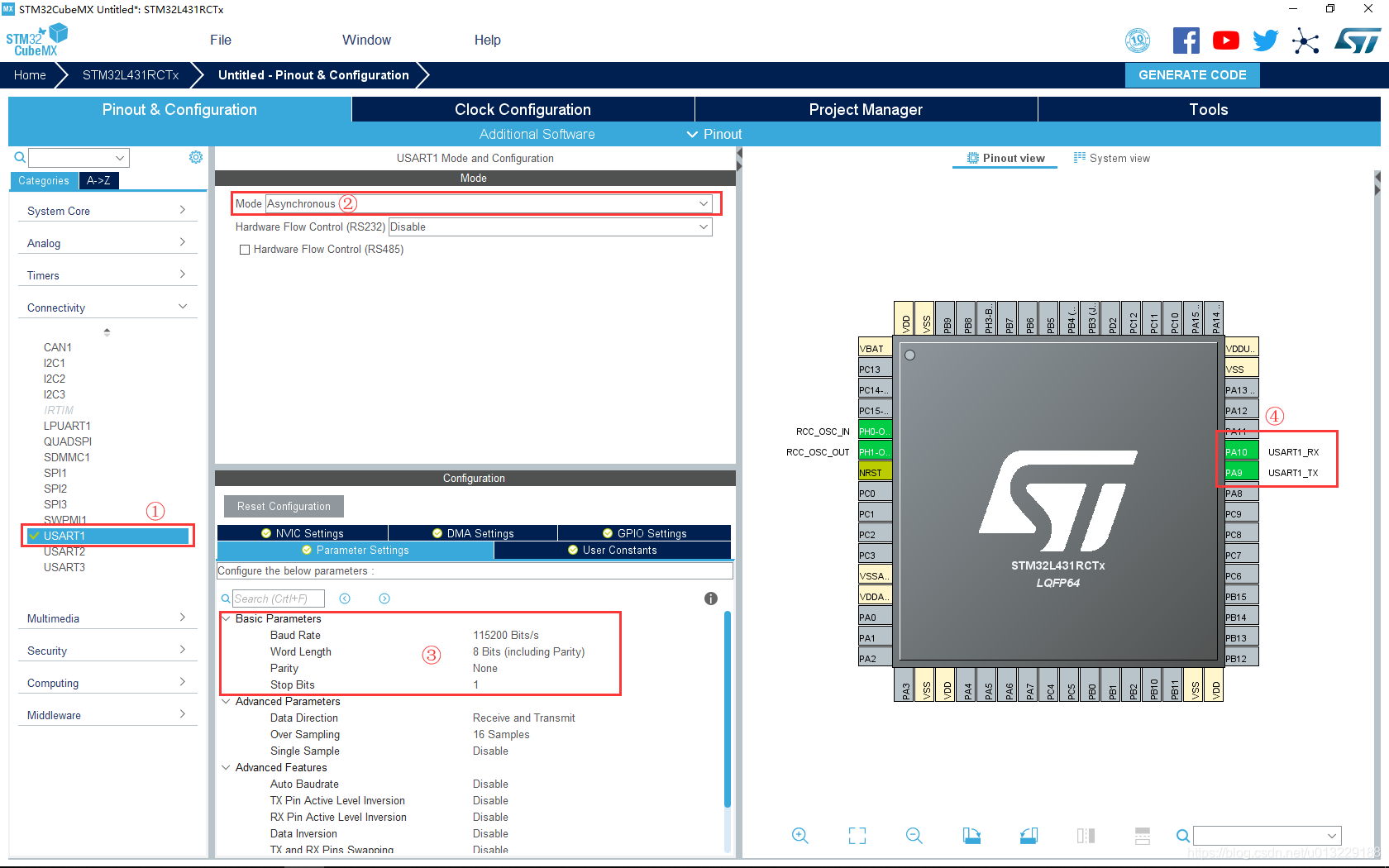Expand the Timers category
The width and height of the screenshot is (1389, 868).
coord(107,275)
